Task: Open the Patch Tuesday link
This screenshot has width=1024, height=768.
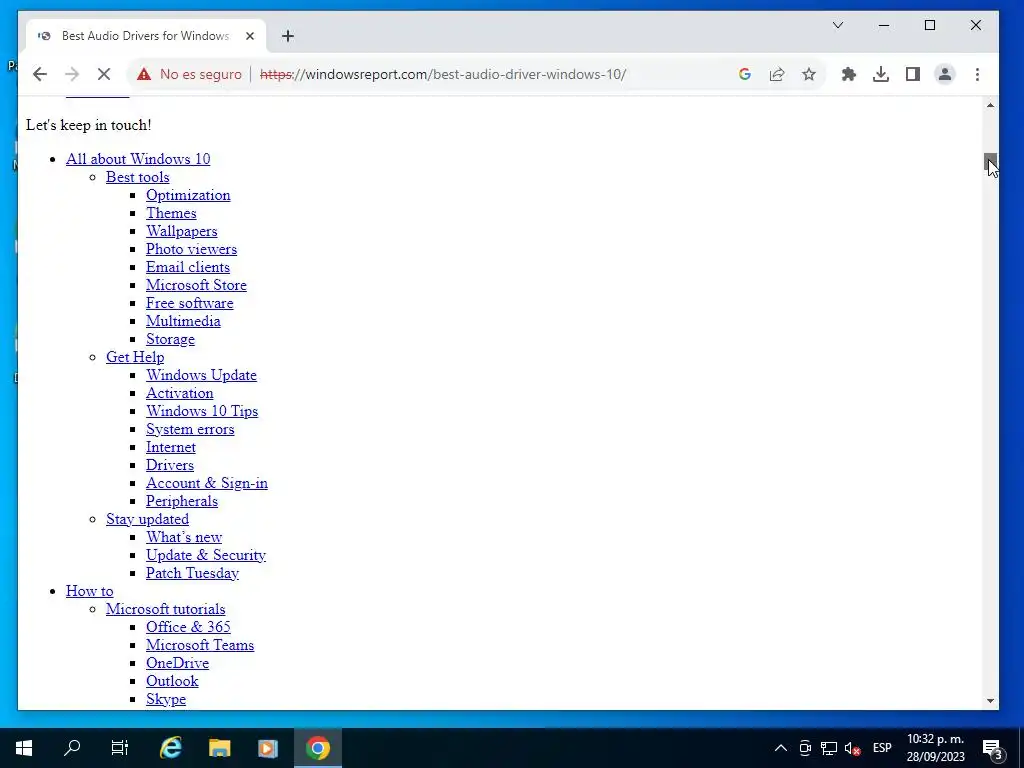Action: [193, 573]
